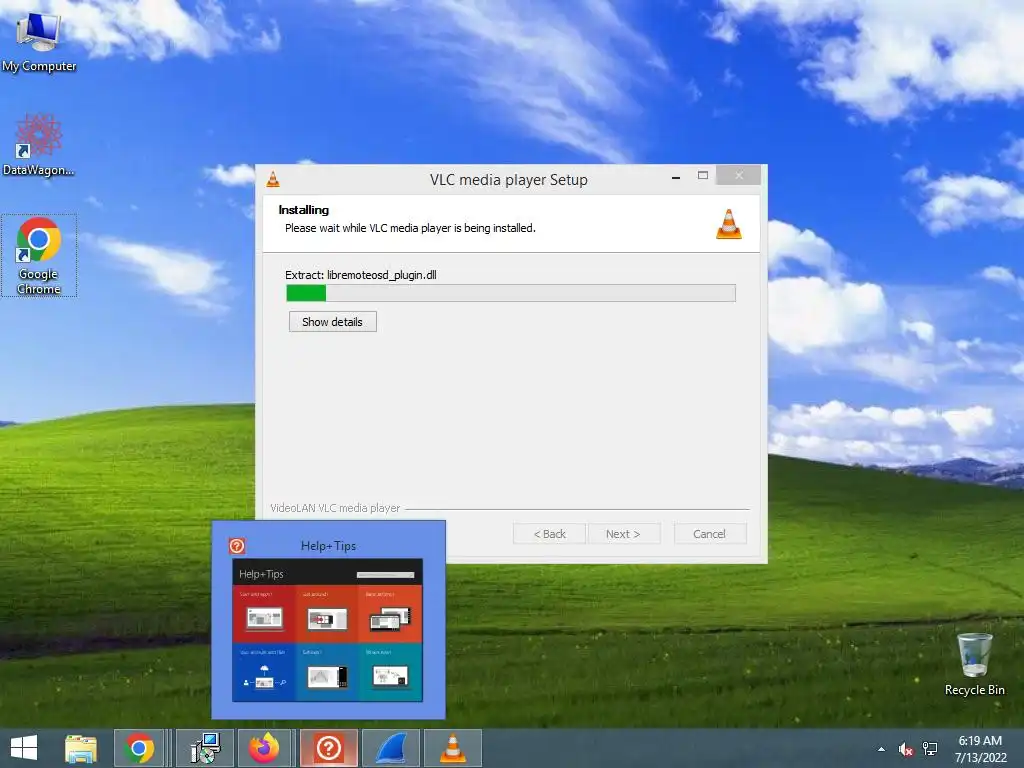Click the green installation progress bar
Viewport: 1024px width, 768px height.
[511, 293]
